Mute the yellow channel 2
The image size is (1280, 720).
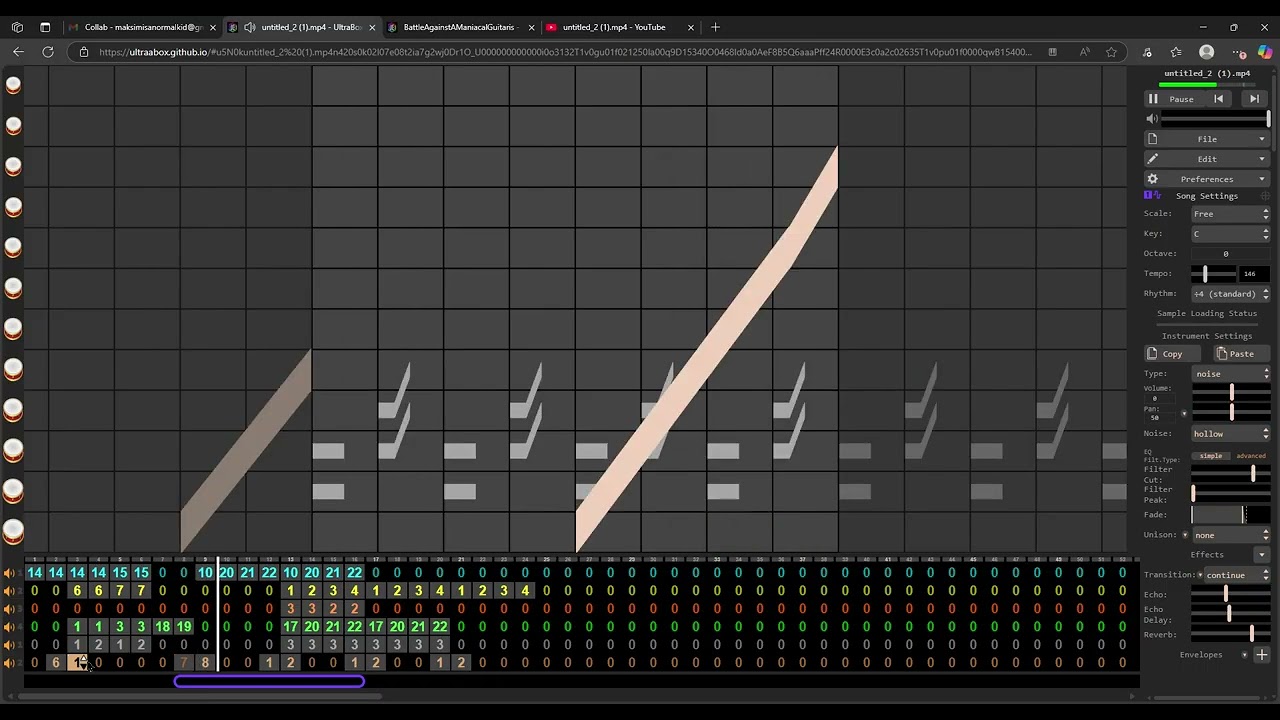point(9,591)
